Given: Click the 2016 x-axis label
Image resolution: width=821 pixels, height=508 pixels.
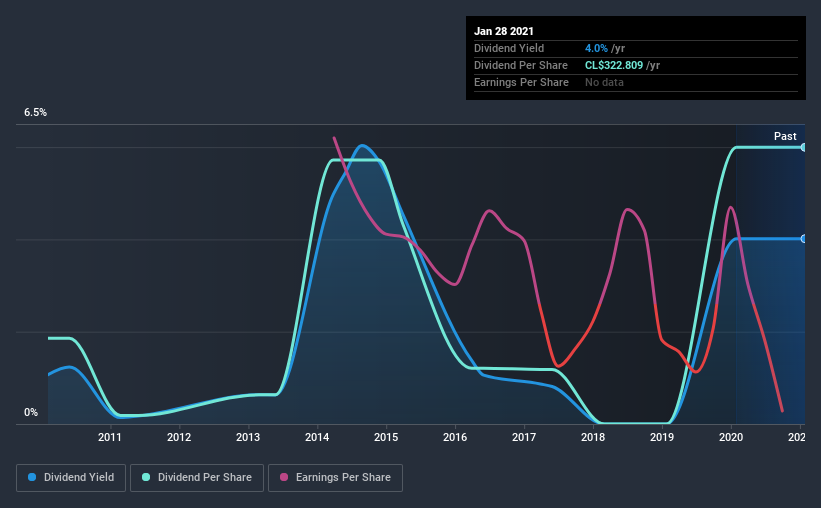Looking at the screenshot, I should point(455,437).
